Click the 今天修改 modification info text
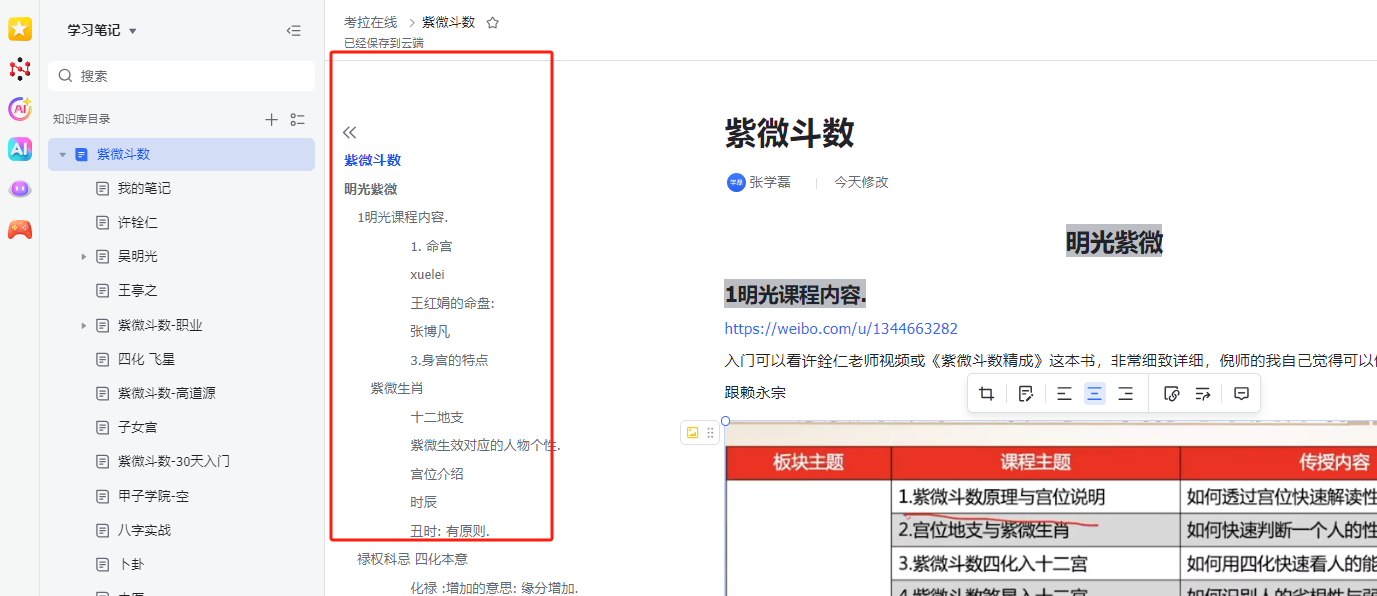The width and height of the screenshot is (1377, 596). pos(861,182)
